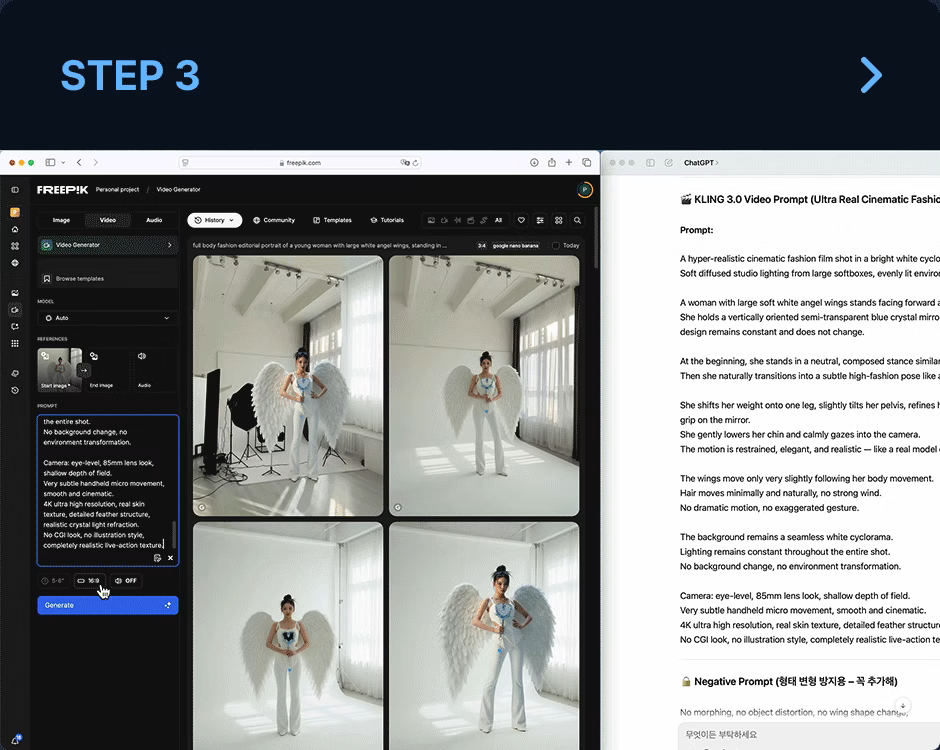Filter history by audio waveform icon
This screenshot has width=940, height=750.
pyautogui.click(x=457, y=220)
